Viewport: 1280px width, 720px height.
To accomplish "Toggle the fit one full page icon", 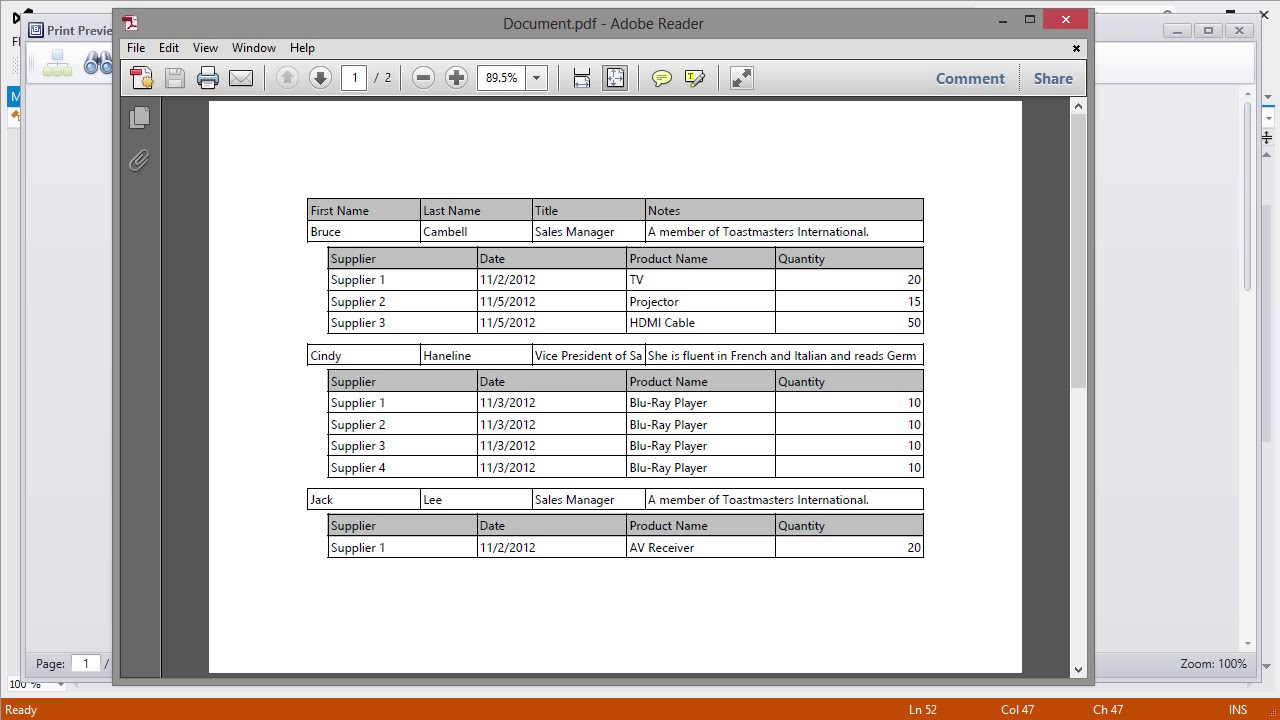I will pyautogui.click(x=615, y=78).
